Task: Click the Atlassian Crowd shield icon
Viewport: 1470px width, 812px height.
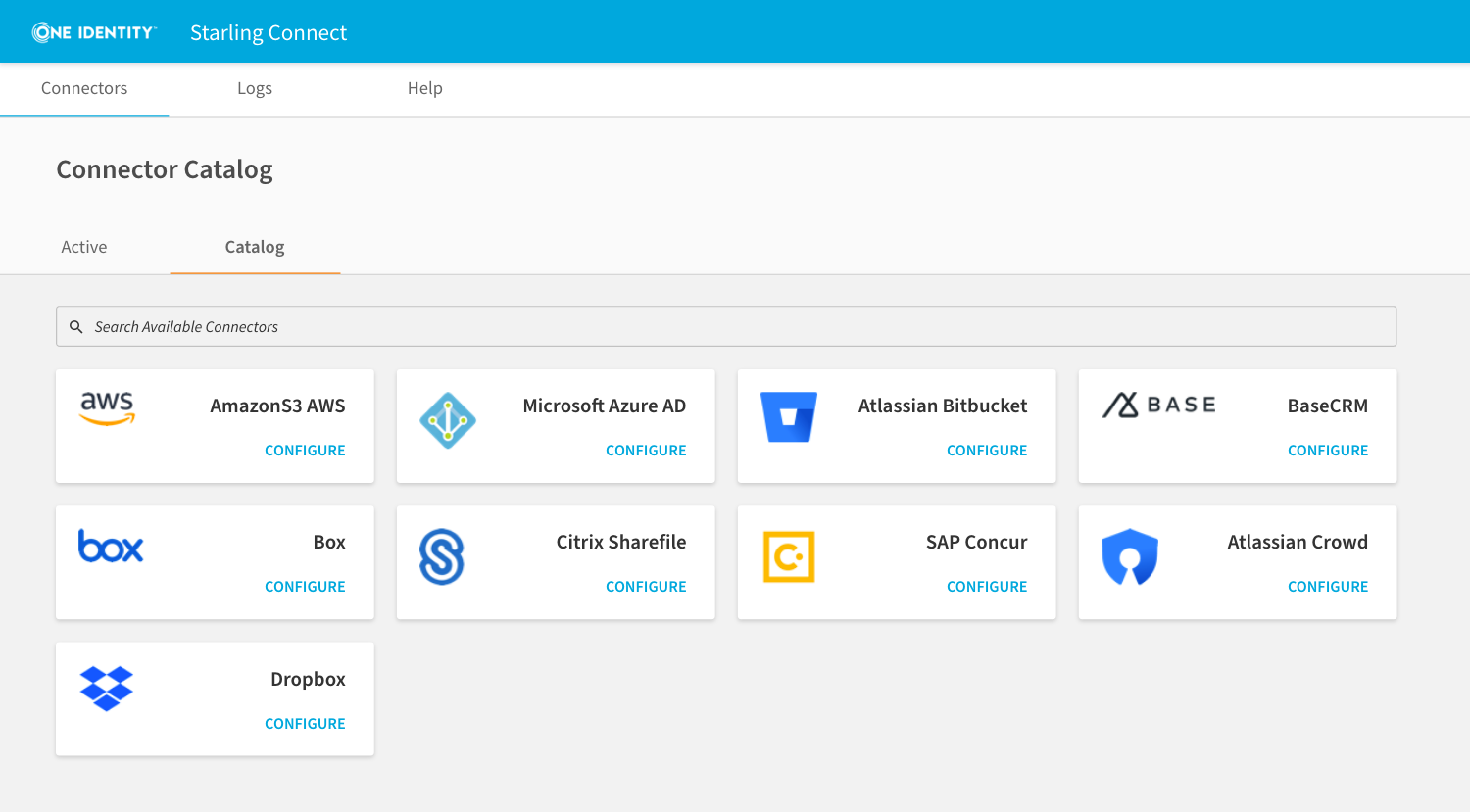Action: pos(1130,556)
